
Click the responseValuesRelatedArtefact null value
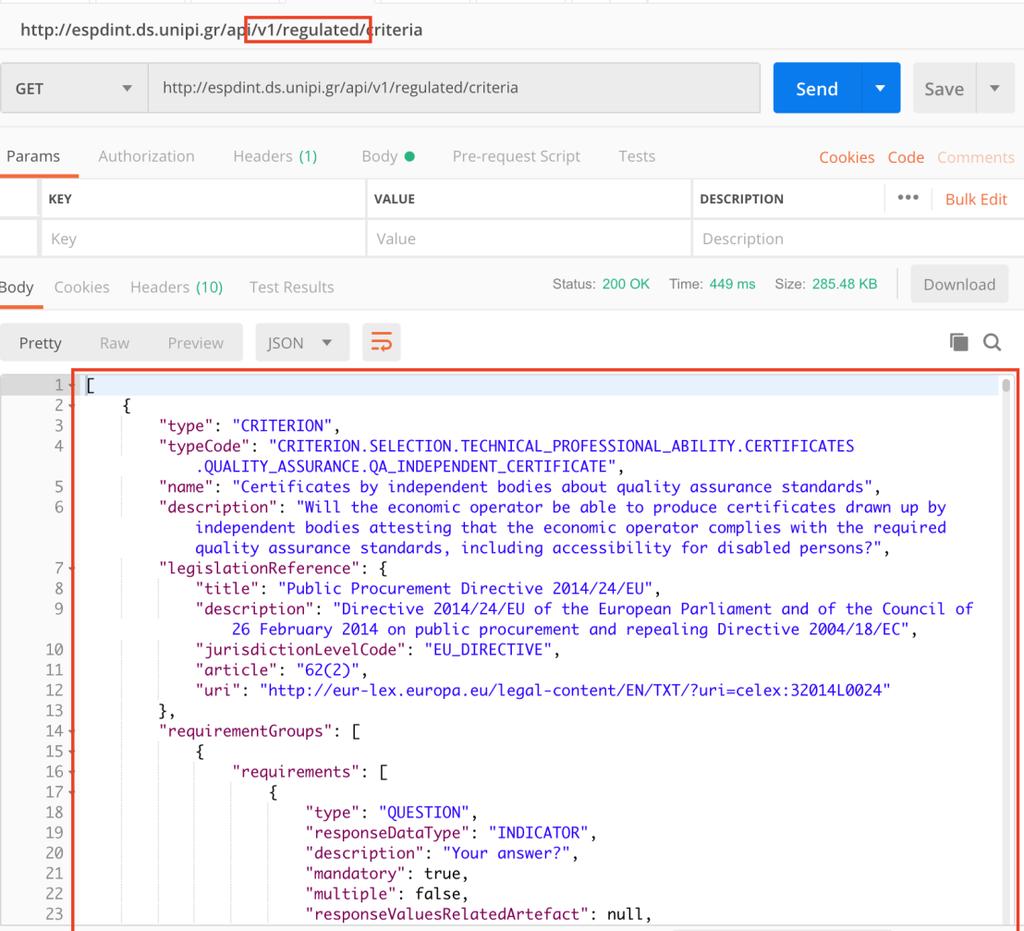point(625,914)
